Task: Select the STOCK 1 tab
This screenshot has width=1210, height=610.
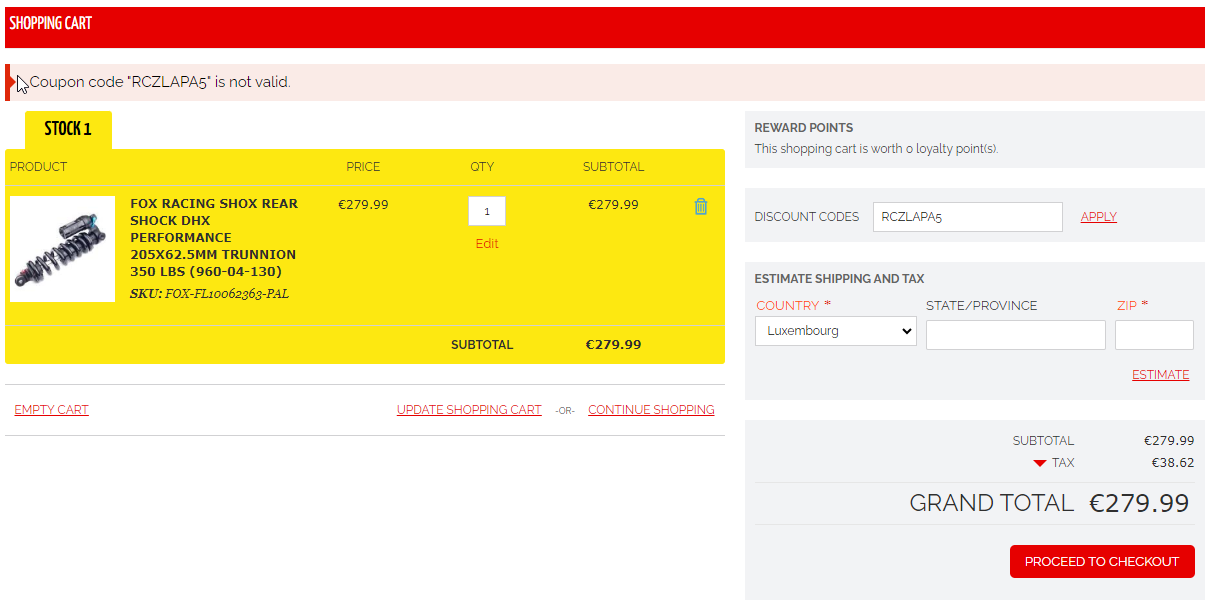Action: (68, 129)
